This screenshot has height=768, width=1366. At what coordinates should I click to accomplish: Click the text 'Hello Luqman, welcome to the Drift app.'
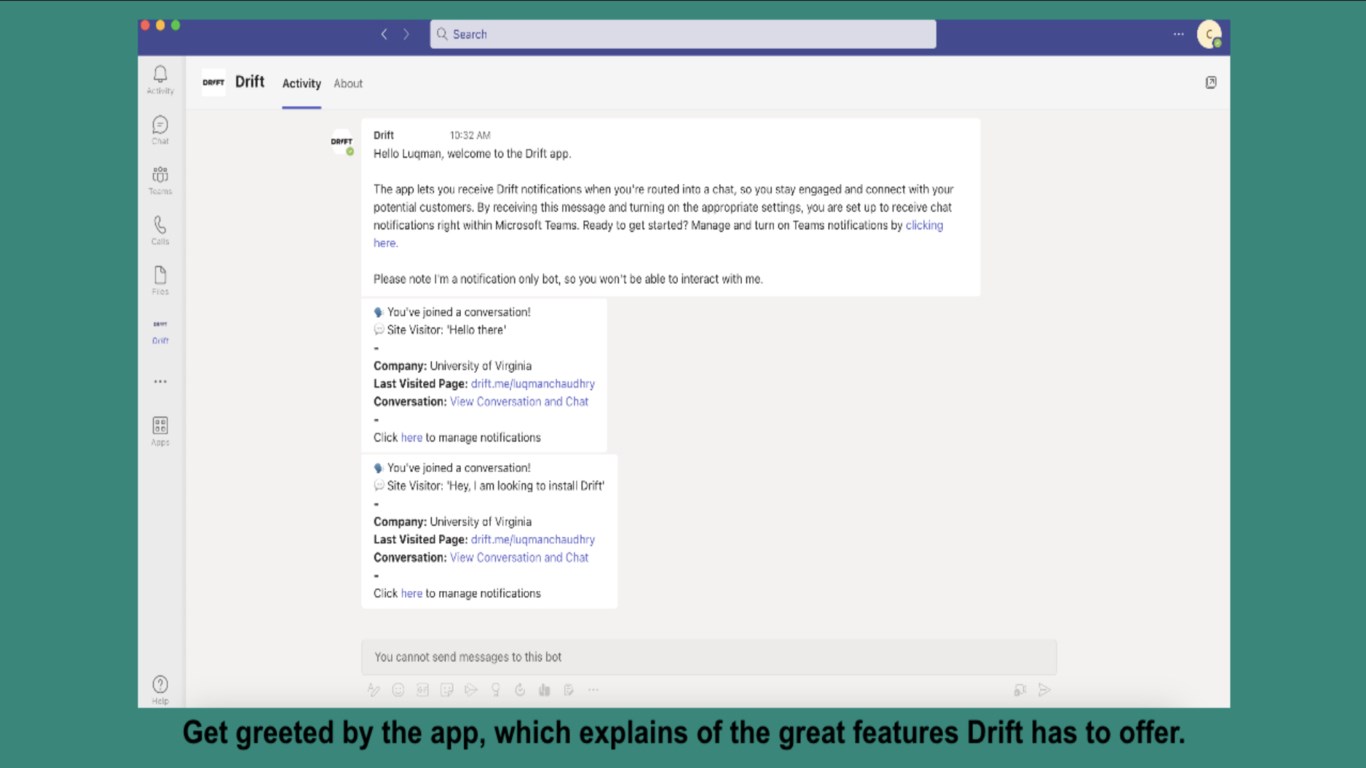[x=473, y=154]
